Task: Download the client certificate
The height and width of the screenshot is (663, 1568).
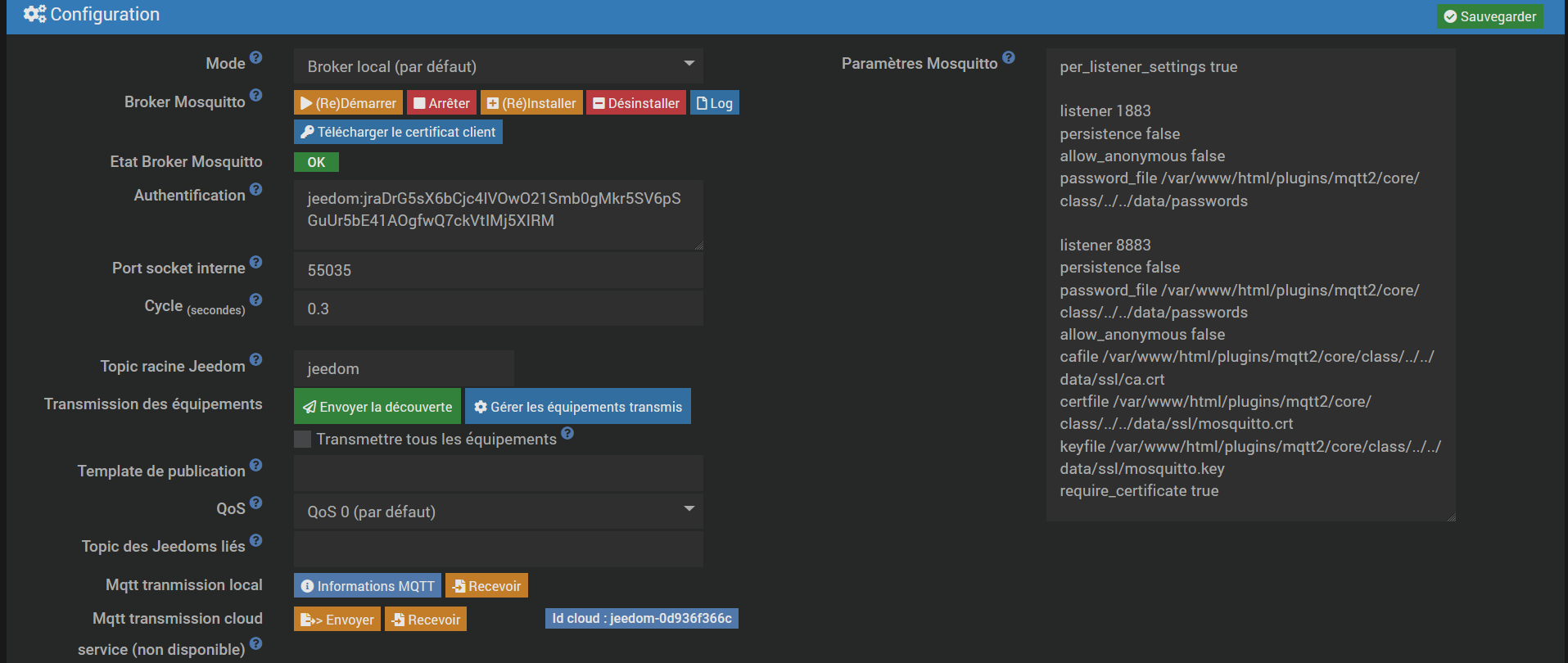Action: 398,132
